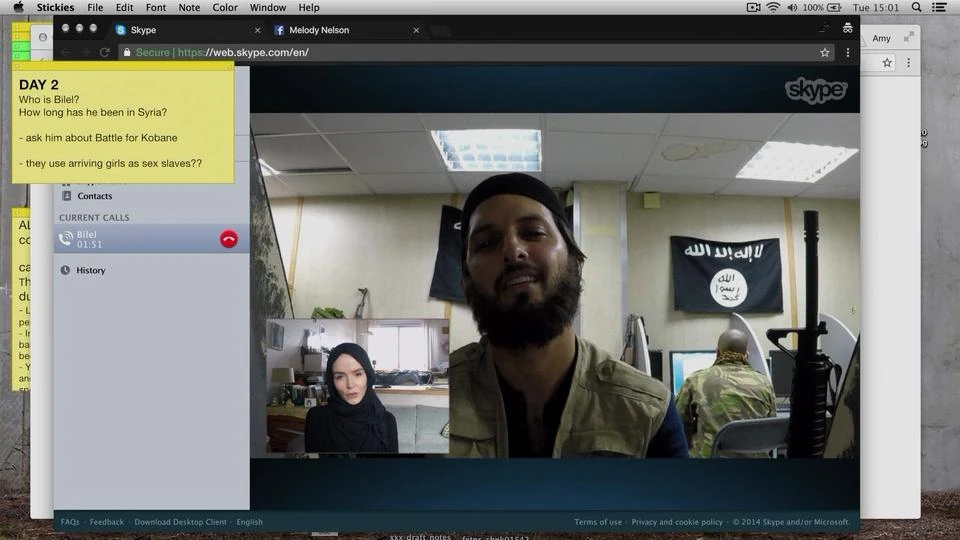Image resolution: width=960 pixels, height=540 pixels.
Task: Close the Skype browser tab
Action: 257,30
